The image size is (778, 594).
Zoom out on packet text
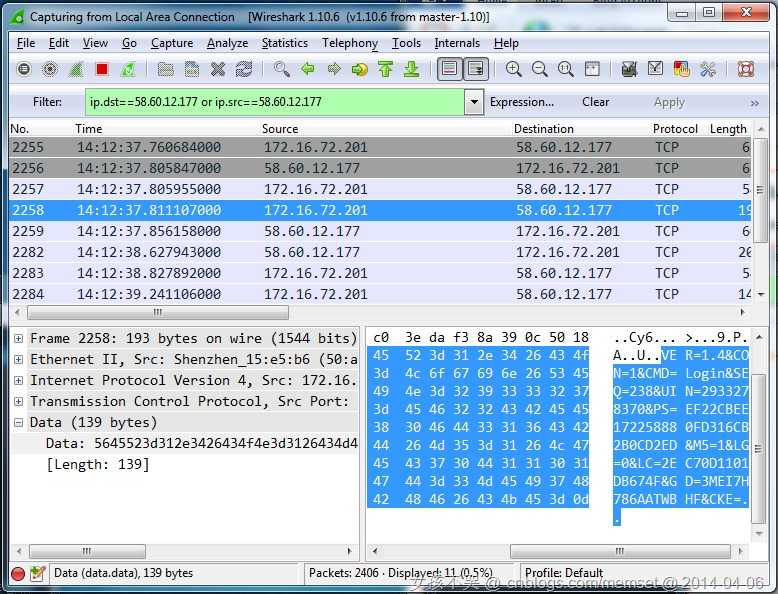(539, 69)
